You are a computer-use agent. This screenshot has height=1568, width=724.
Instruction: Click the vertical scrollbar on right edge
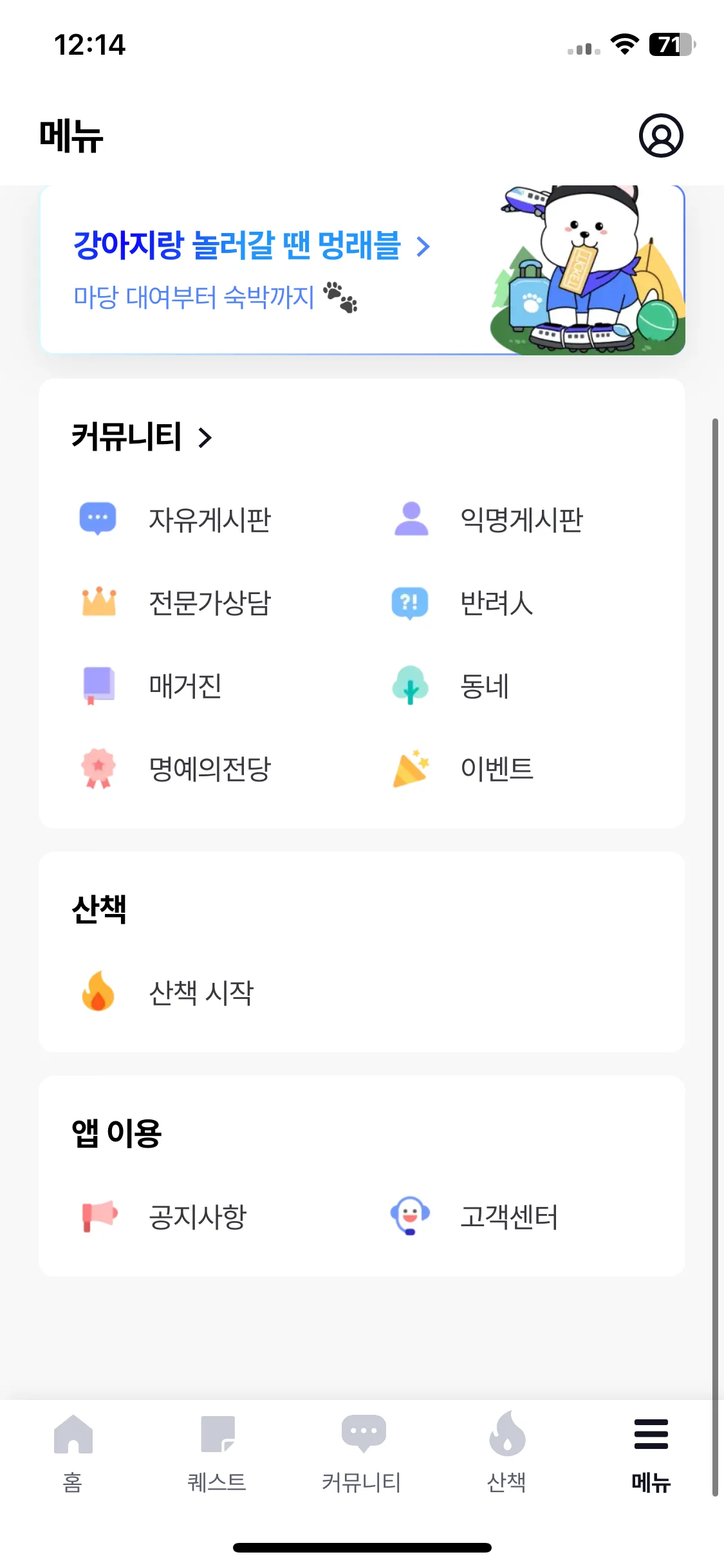[715, 957]
